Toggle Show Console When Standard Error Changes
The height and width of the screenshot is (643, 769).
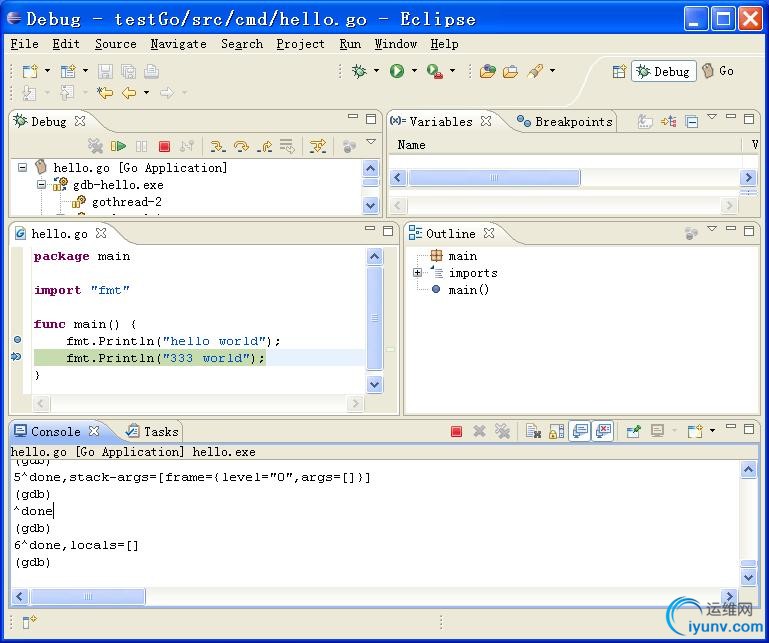click(603, 431)
